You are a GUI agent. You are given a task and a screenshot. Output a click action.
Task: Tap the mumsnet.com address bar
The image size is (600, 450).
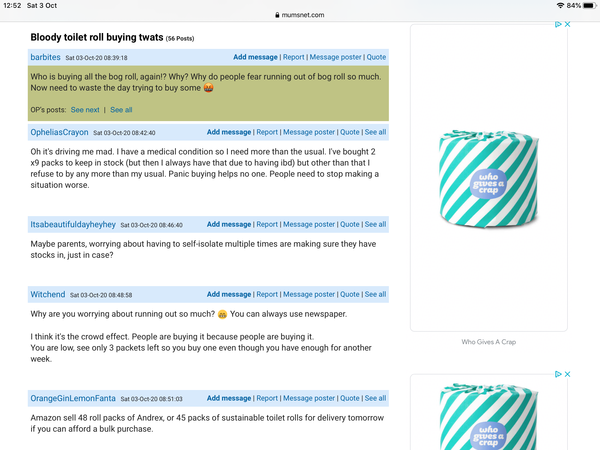(300, 15)
